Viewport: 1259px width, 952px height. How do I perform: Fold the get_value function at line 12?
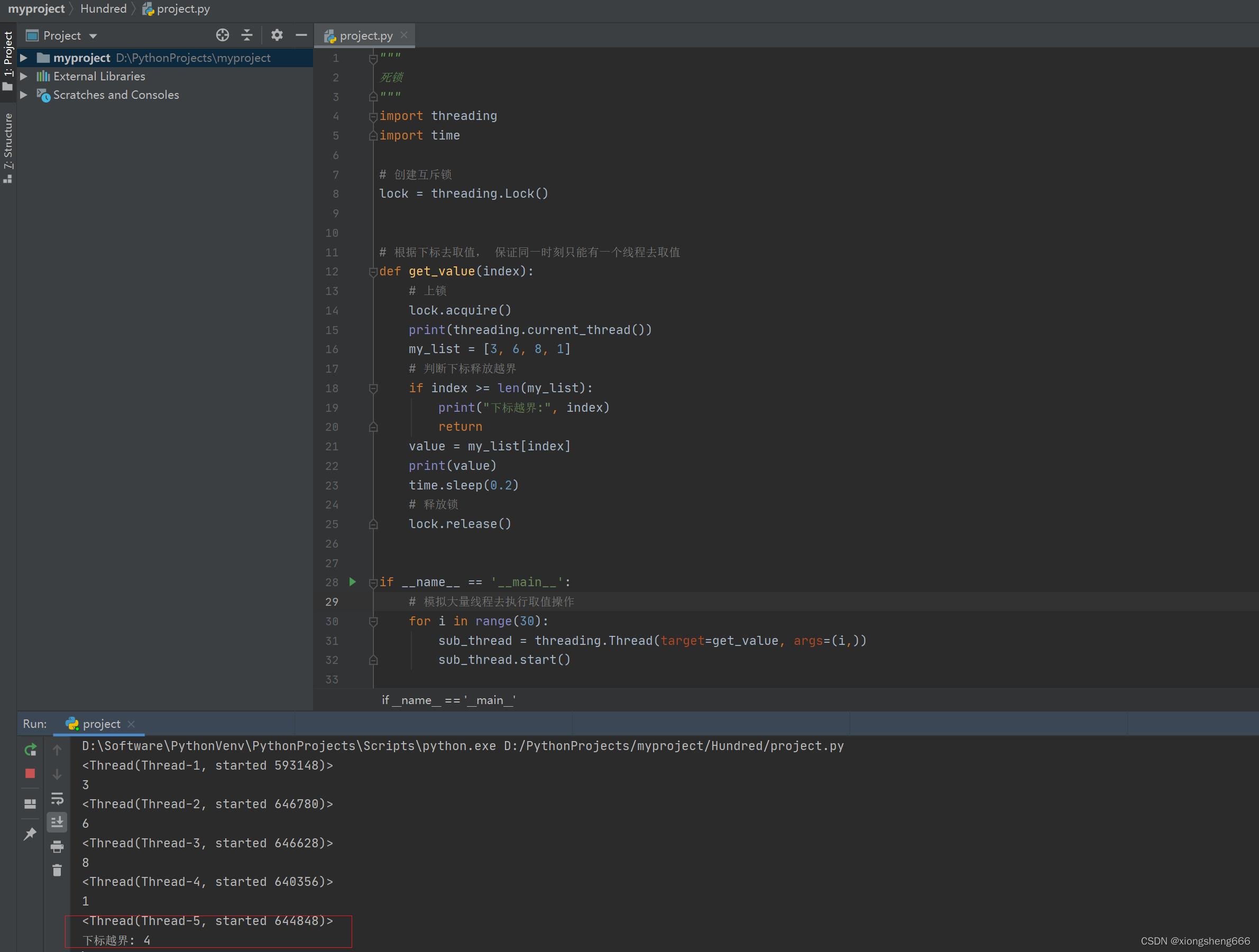click(x=373, y=272)
